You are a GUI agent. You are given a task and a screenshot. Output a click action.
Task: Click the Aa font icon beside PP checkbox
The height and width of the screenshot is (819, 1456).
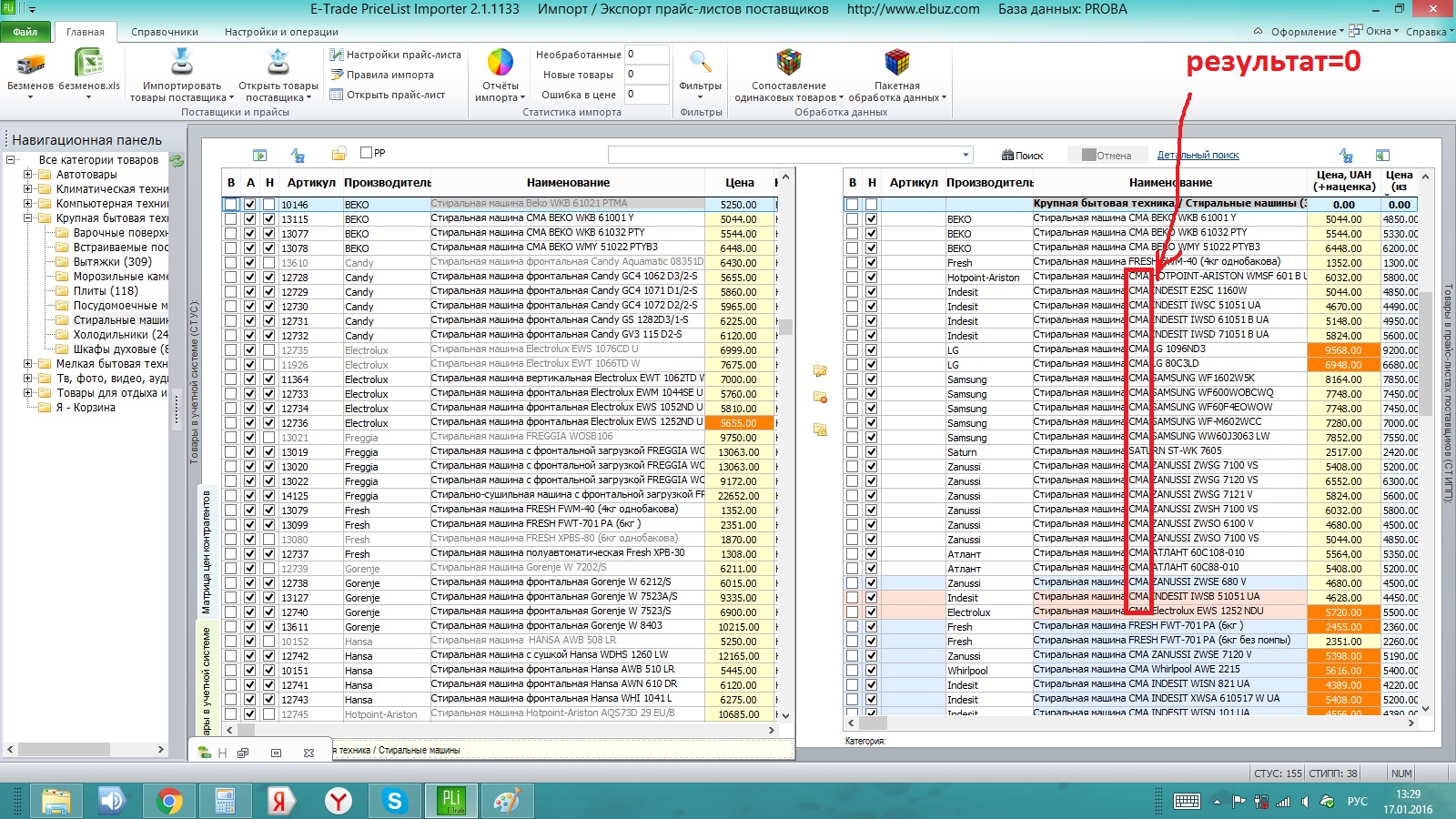click(x=298, y=155)
